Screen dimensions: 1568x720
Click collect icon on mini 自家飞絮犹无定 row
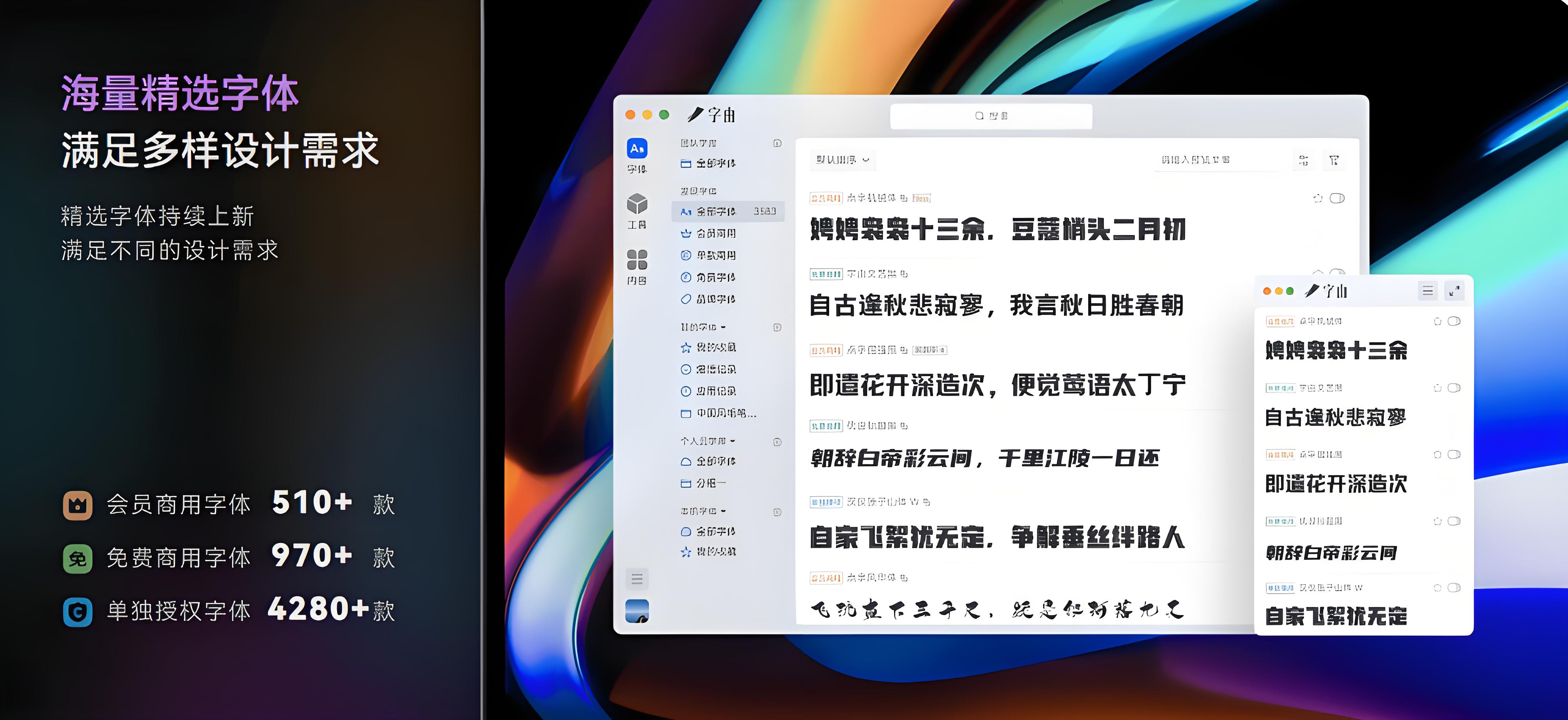click(x=1437, y=588)
